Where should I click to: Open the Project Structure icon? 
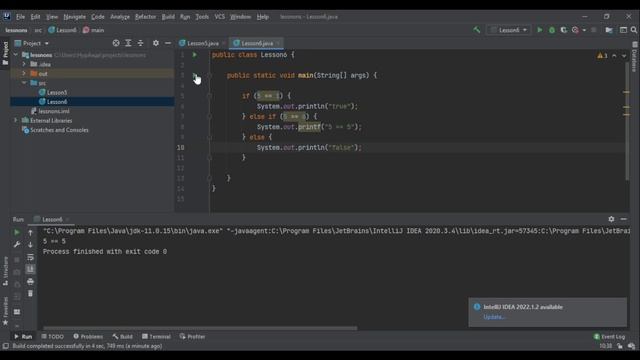pyautogui.click(x=609, y=30)
